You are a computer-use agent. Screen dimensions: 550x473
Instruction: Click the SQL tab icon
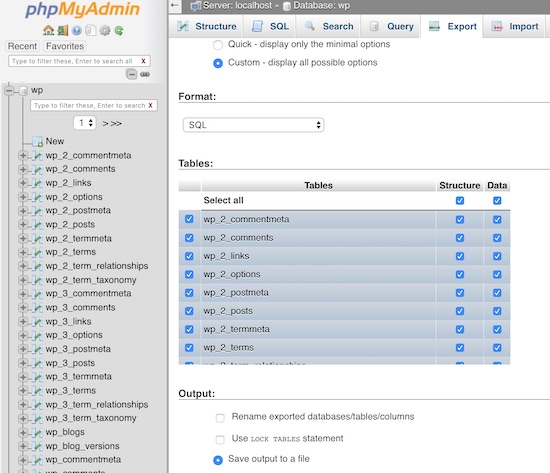click(257, 26)
